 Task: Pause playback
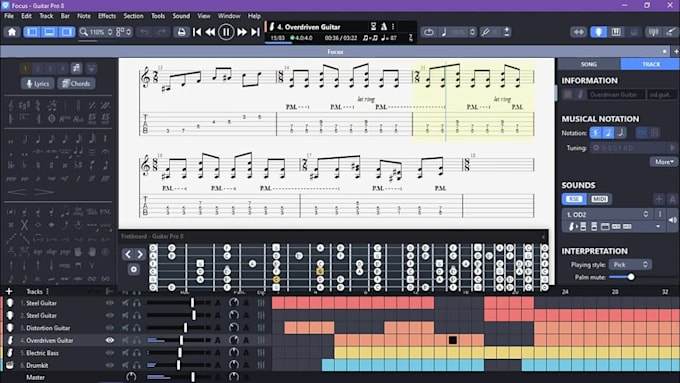(x=226, y=32)
